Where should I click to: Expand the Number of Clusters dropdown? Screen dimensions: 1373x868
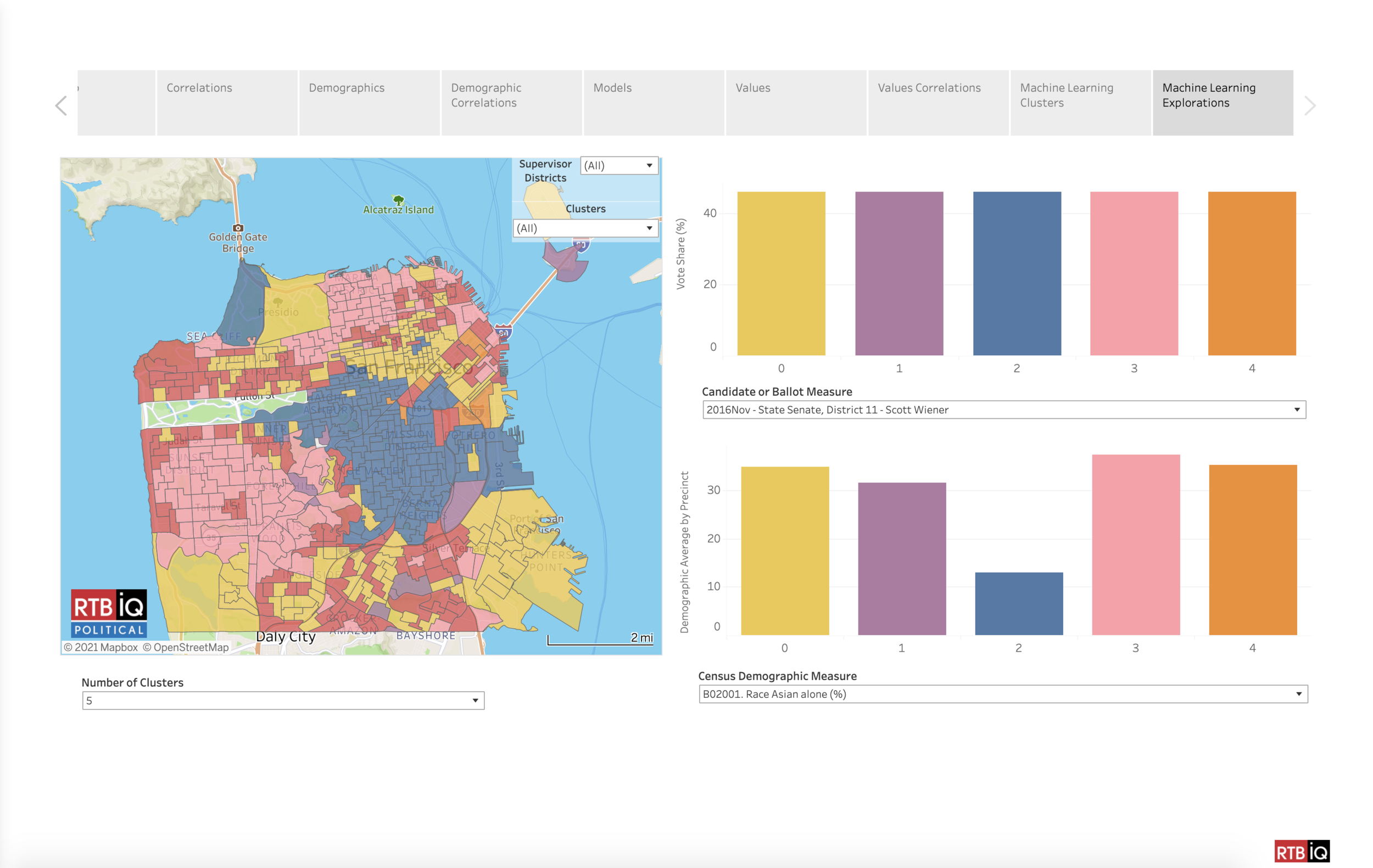click(283, 701)
